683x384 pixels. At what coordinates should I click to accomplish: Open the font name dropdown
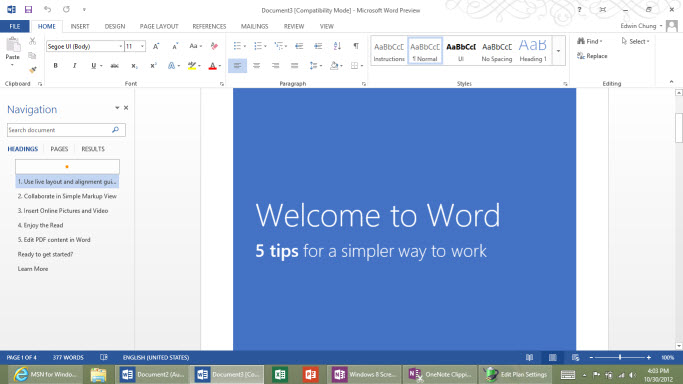click(121, 46)
